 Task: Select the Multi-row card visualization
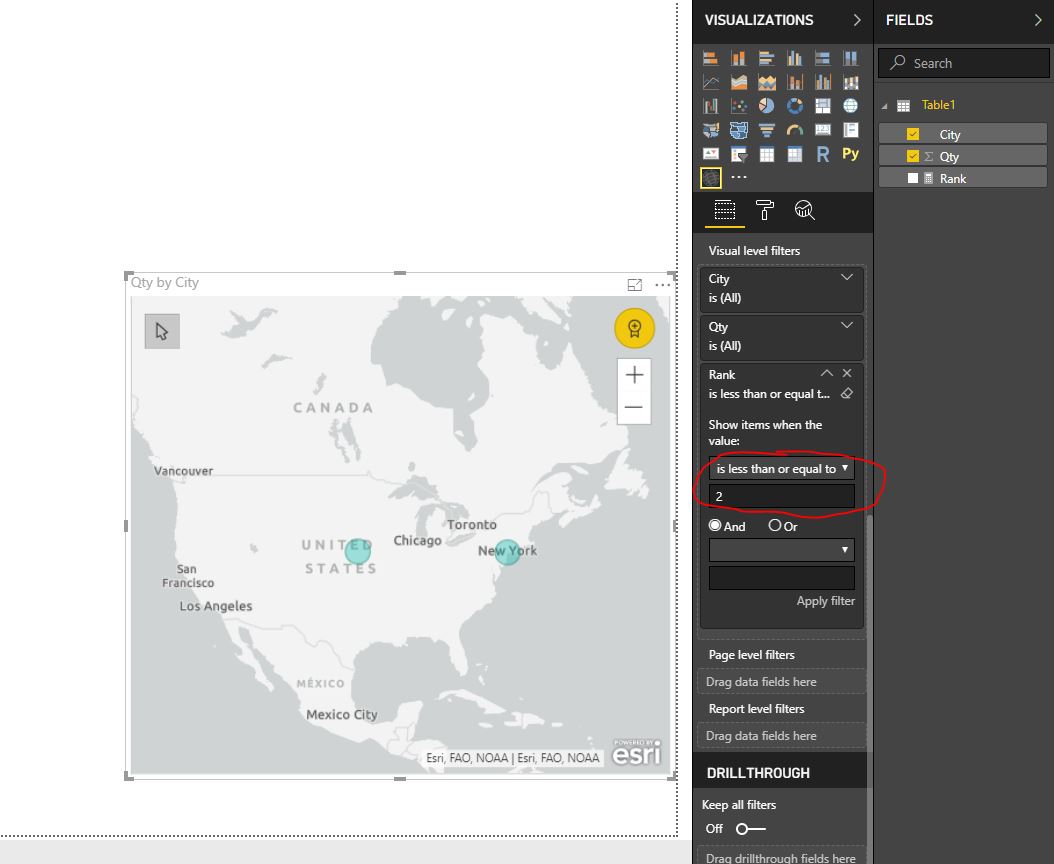click(x=850, y=130)
